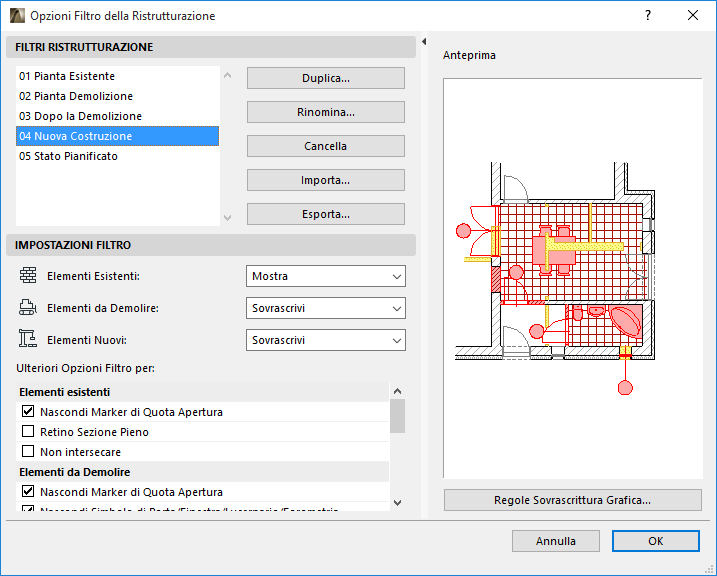The image size is (717, 576).
Task: Click the Ulteriori Opzioni Filtro per label
Action: (x=86, y=368)
